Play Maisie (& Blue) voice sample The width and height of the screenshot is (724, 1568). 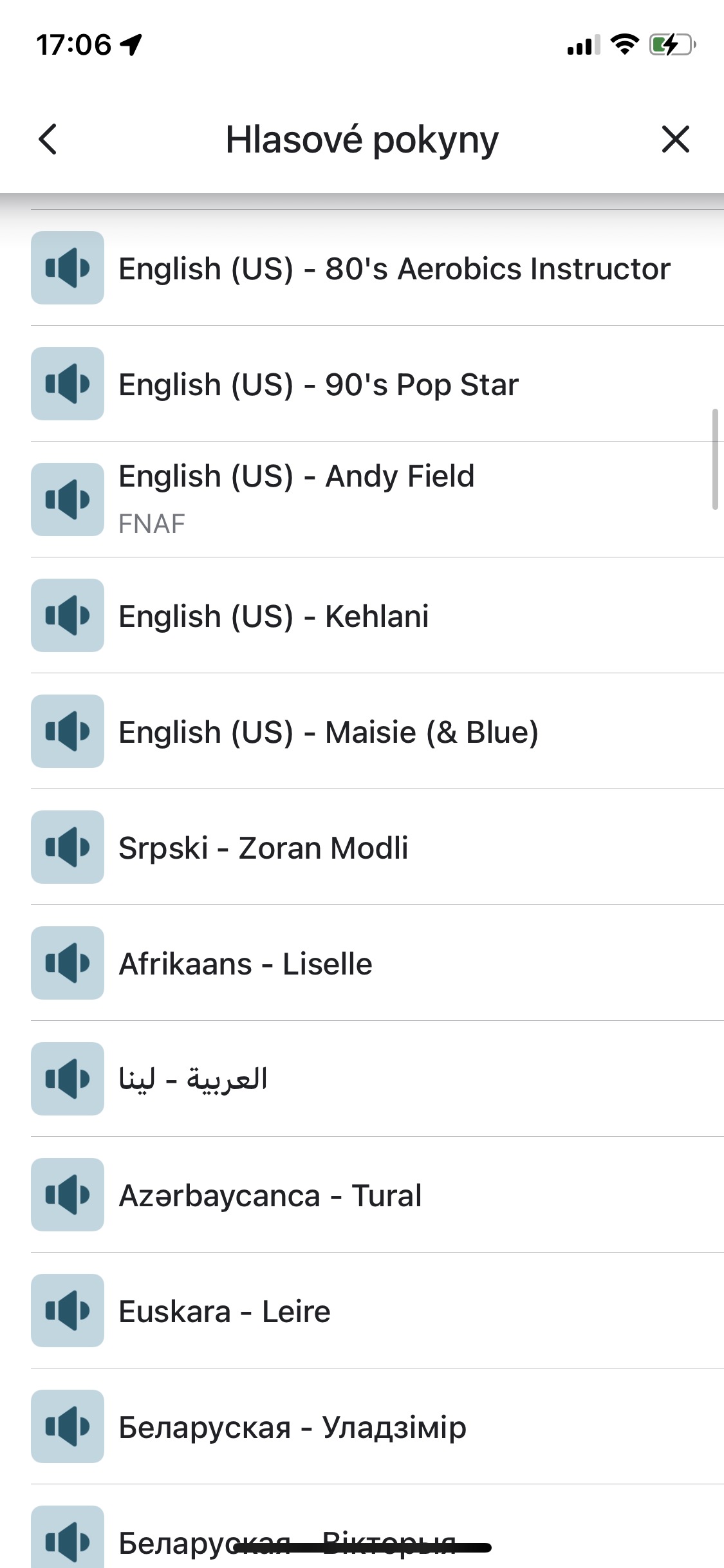[68, 731]
